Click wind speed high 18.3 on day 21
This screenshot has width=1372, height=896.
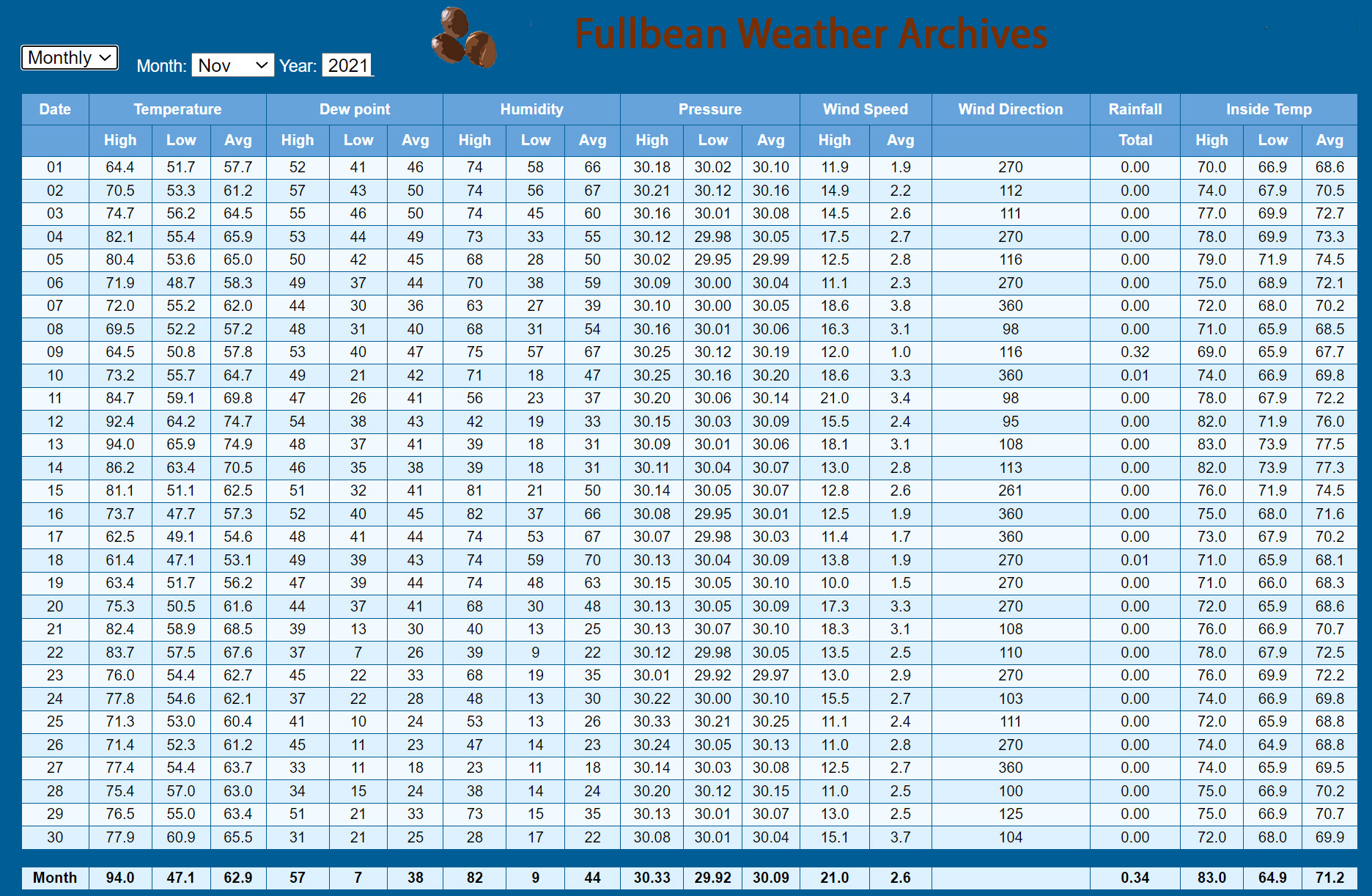click(x=835, y=629)
